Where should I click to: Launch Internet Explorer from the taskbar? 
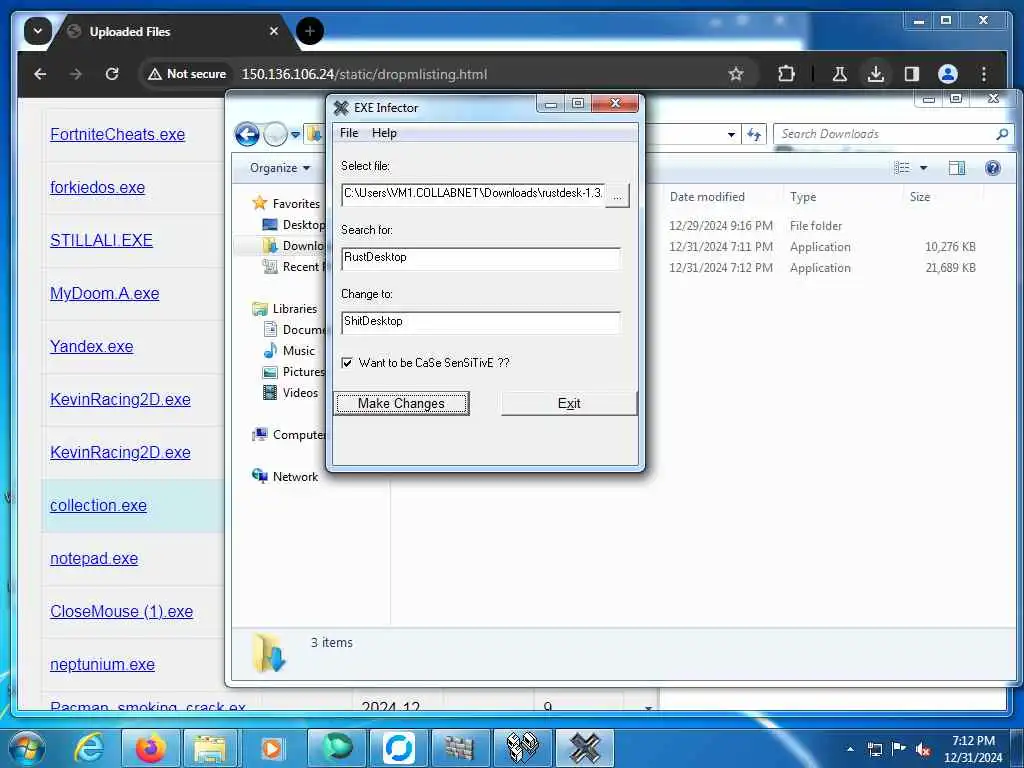pyautogui.click(x=88, y=748)
